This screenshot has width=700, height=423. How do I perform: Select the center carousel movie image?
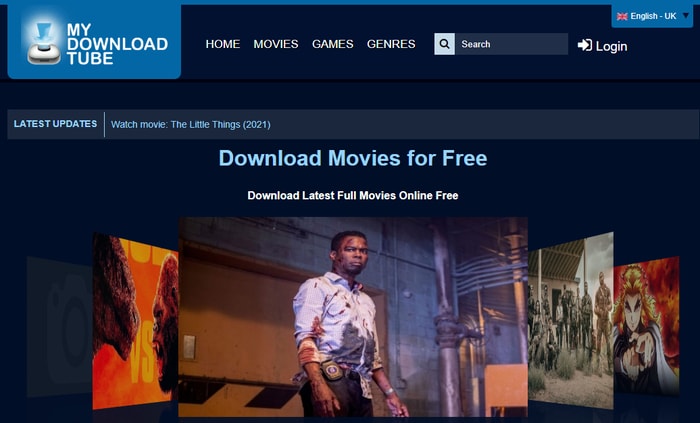(353, 317)
